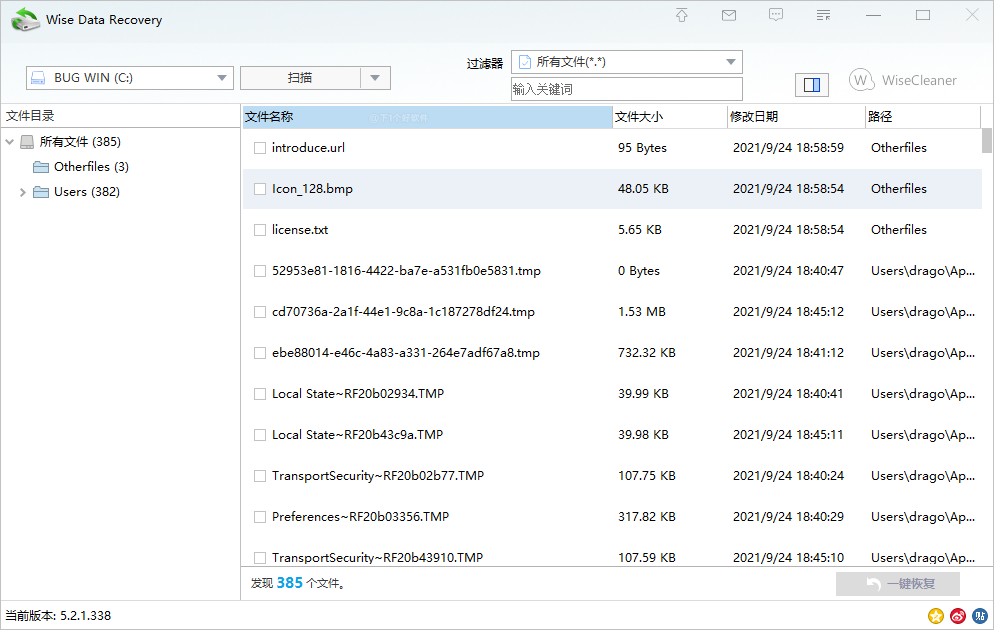This screenshot has height=630, width=994.
Task: Open the yellow favorites star icon
Action: [936, 616]
